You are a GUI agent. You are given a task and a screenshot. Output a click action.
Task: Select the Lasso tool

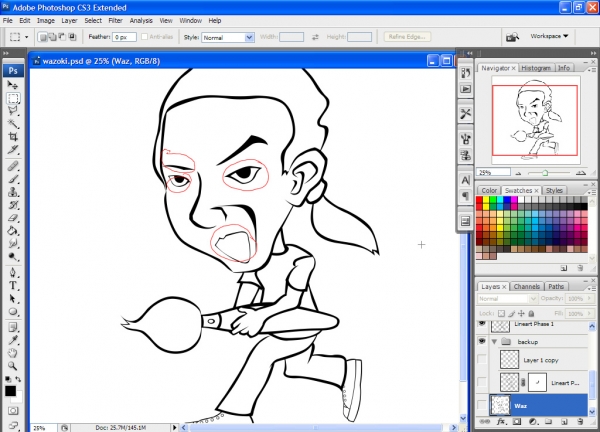[13, 111]
